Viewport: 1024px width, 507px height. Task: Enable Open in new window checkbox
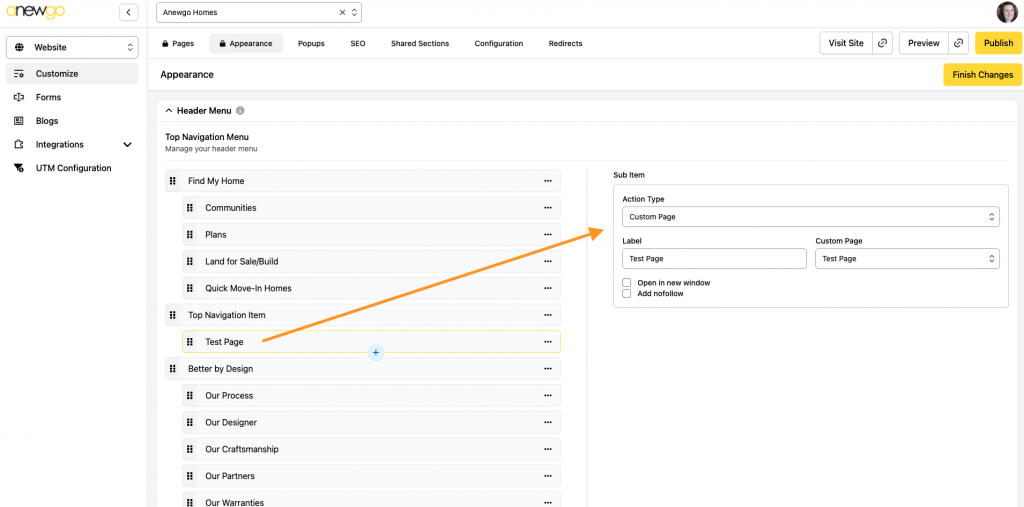(x=627, y=283)
